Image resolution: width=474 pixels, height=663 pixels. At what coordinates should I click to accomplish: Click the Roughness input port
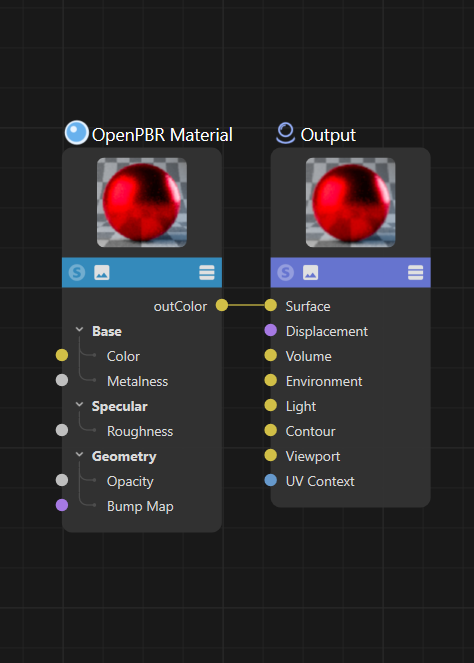coord(62,430)
